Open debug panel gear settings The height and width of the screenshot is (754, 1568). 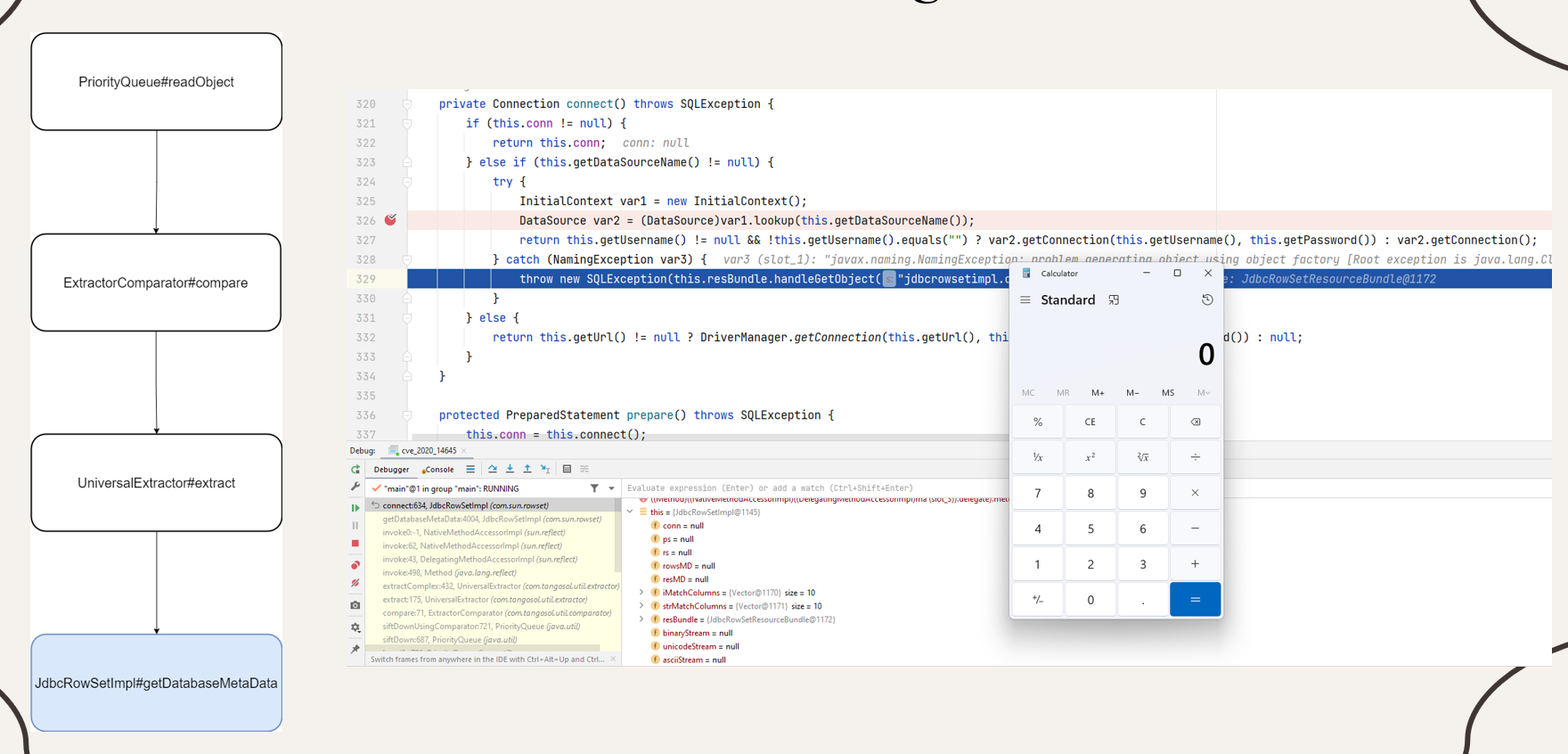point(355,627)
